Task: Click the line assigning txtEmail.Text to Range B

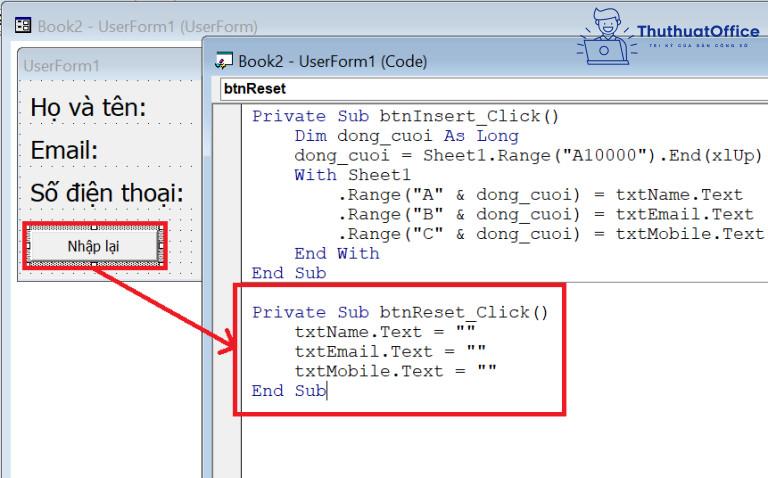Action: pyautogui.click(x=545, y=214)
